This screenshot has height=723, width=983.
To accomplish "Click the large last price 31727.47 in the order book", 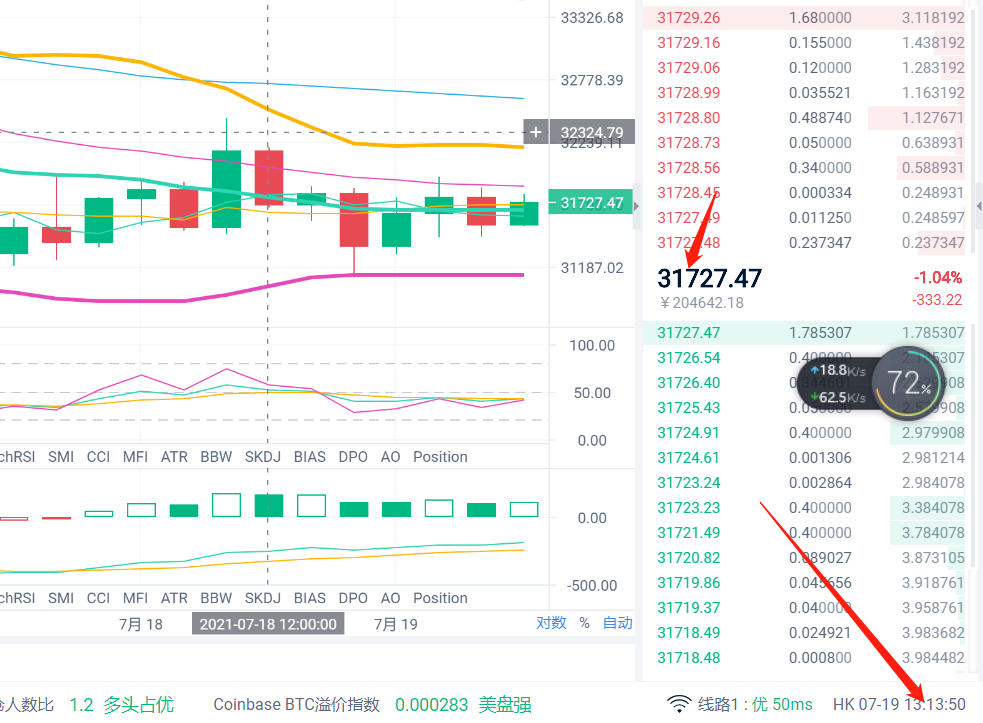I will [x=709, y=278].
